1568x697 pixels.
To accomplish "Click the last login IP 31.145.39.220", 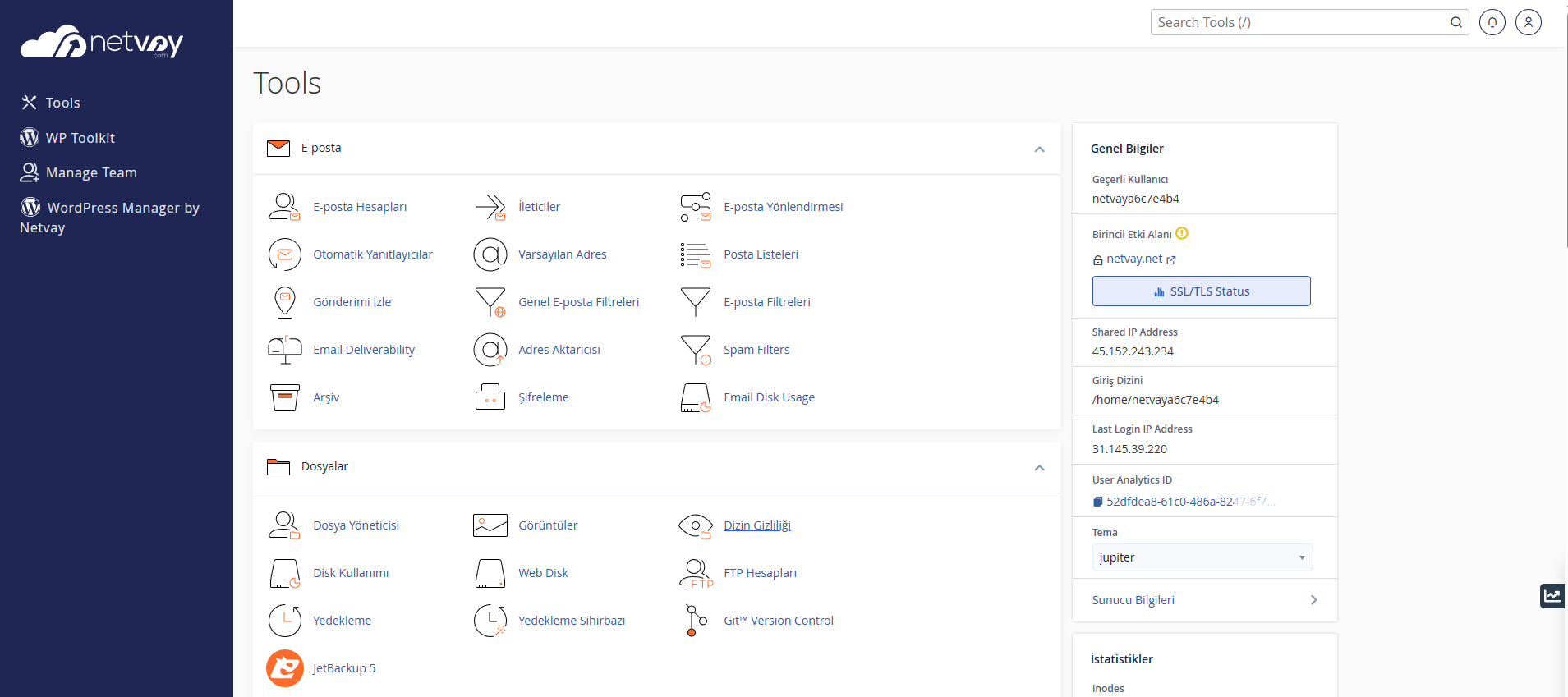I will (x=1129, y=449).
